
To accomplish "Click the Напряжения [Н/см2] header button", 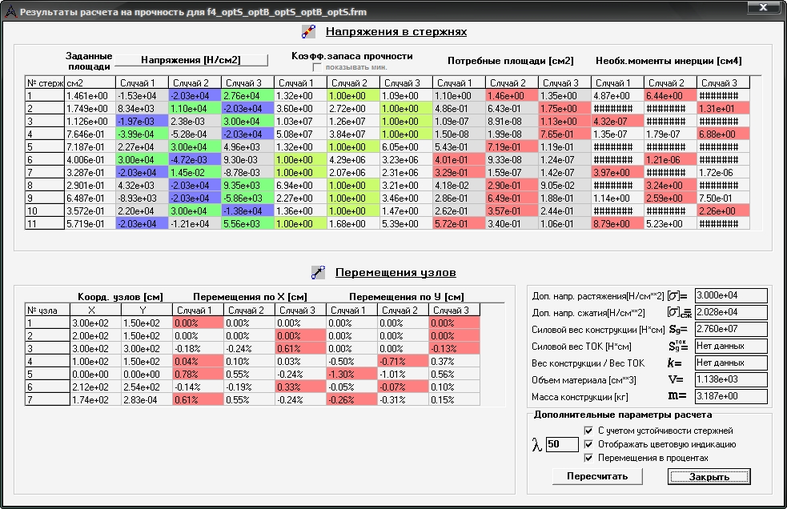I will 191,60.
